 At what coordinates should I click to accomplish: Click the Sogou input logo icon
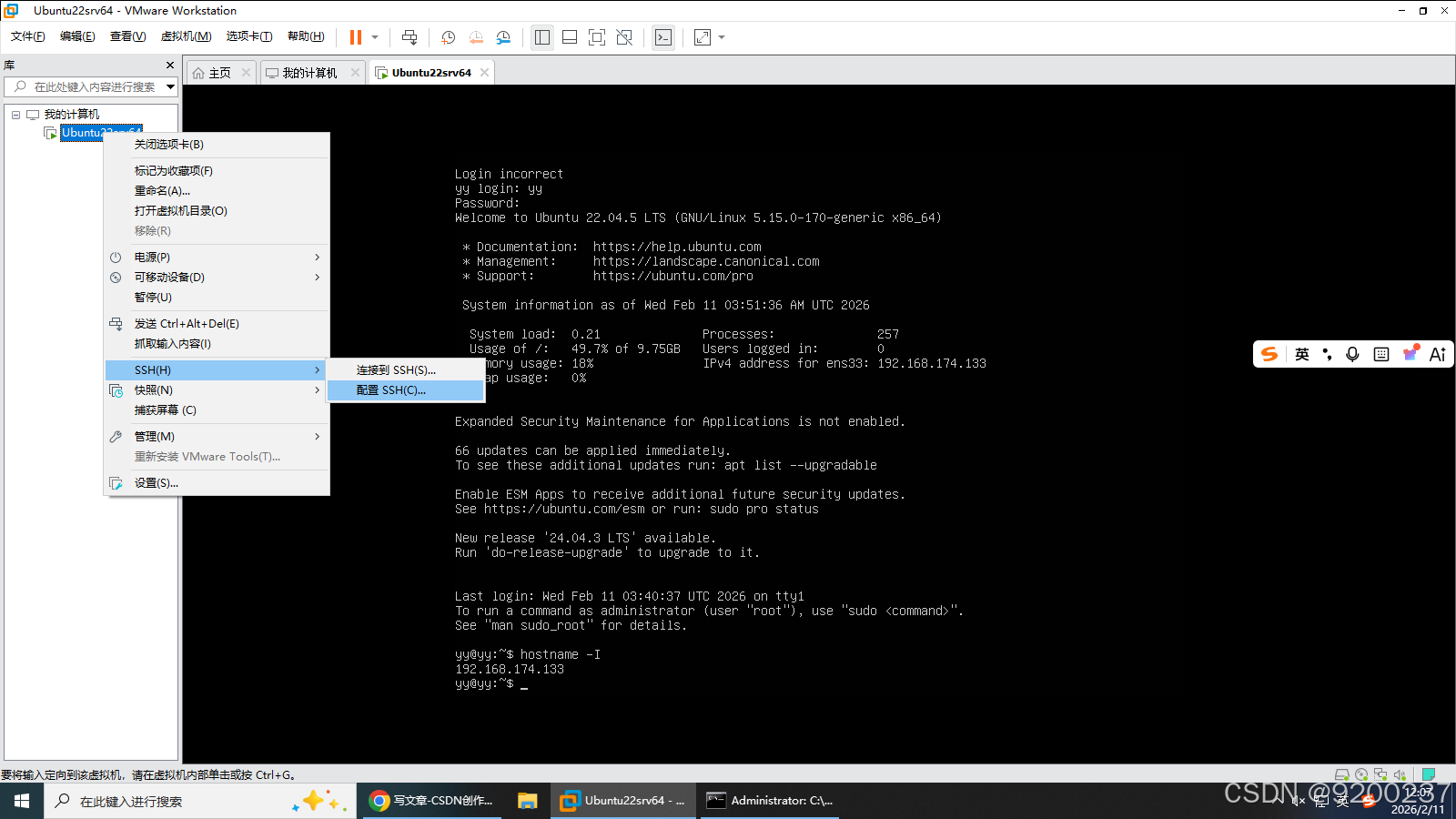pos(1269,354)
